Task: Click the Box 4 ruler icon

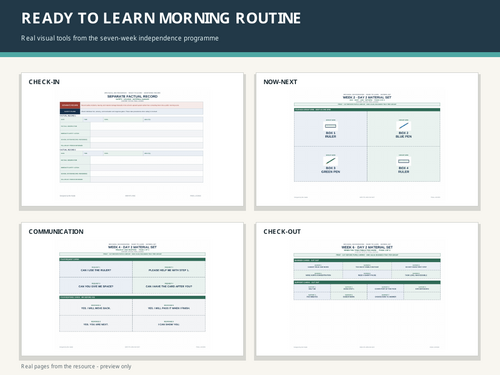Action: tap(403, 161)
